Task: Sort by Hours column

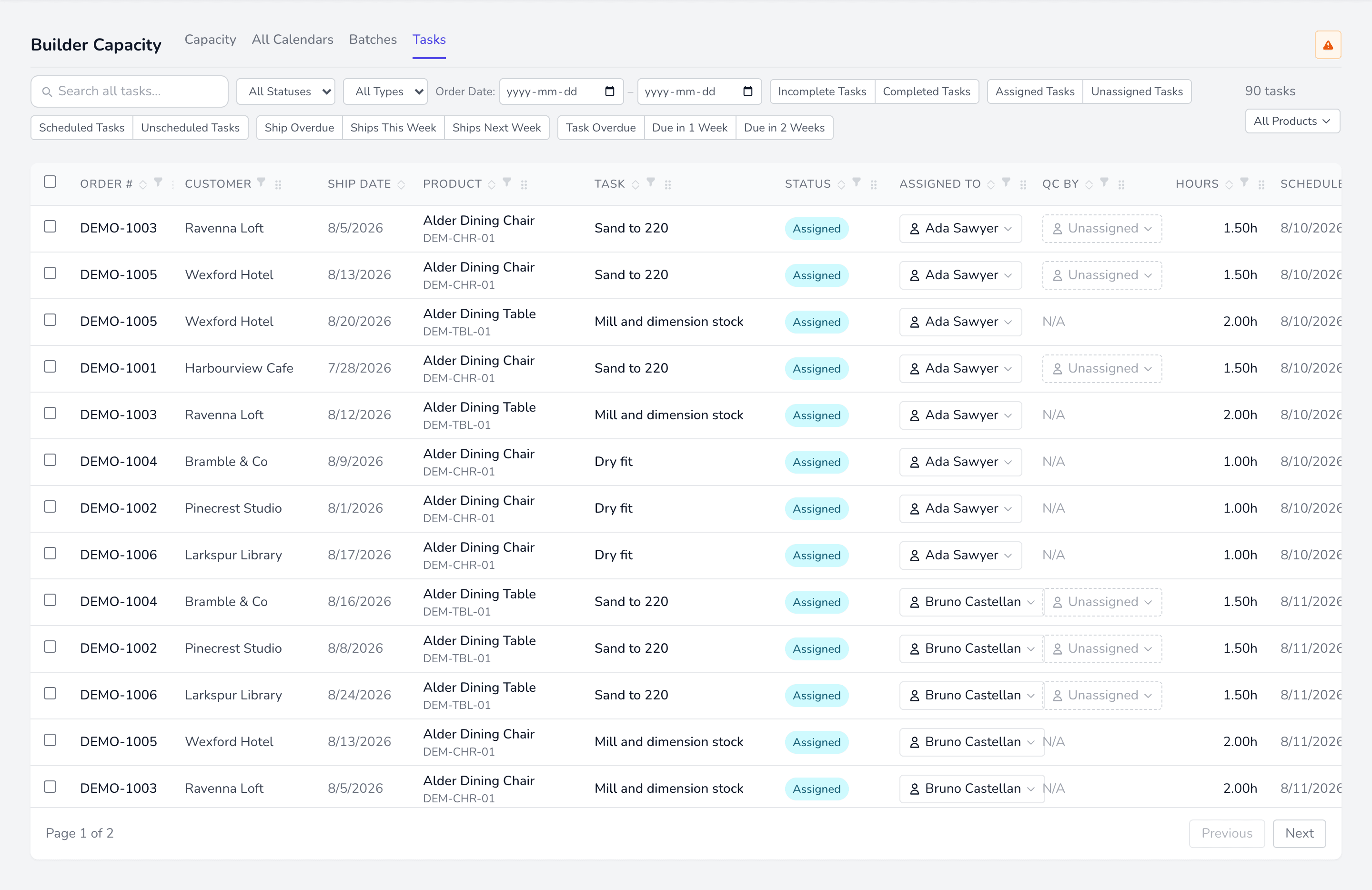Action: click(x=1229, y=184)
